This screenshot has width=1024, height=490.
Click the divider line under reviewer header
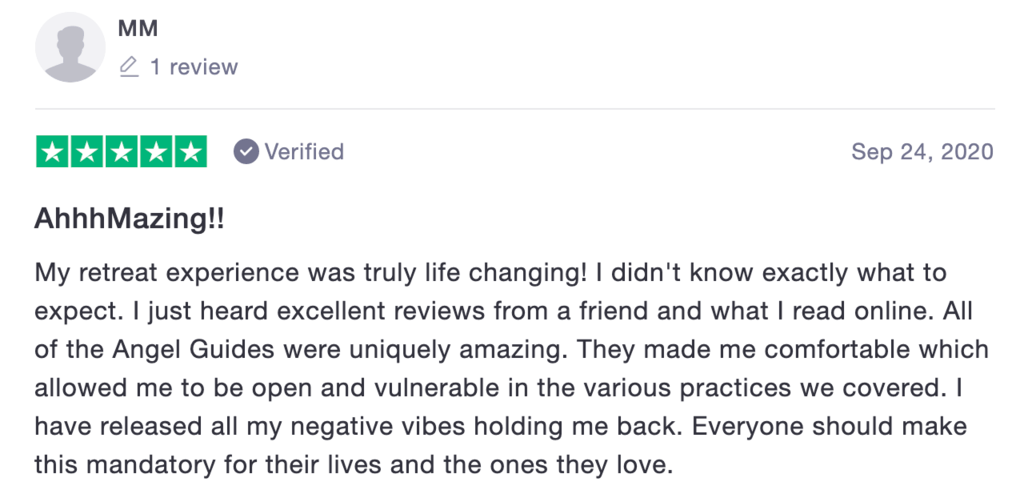(x=515, y=108)
